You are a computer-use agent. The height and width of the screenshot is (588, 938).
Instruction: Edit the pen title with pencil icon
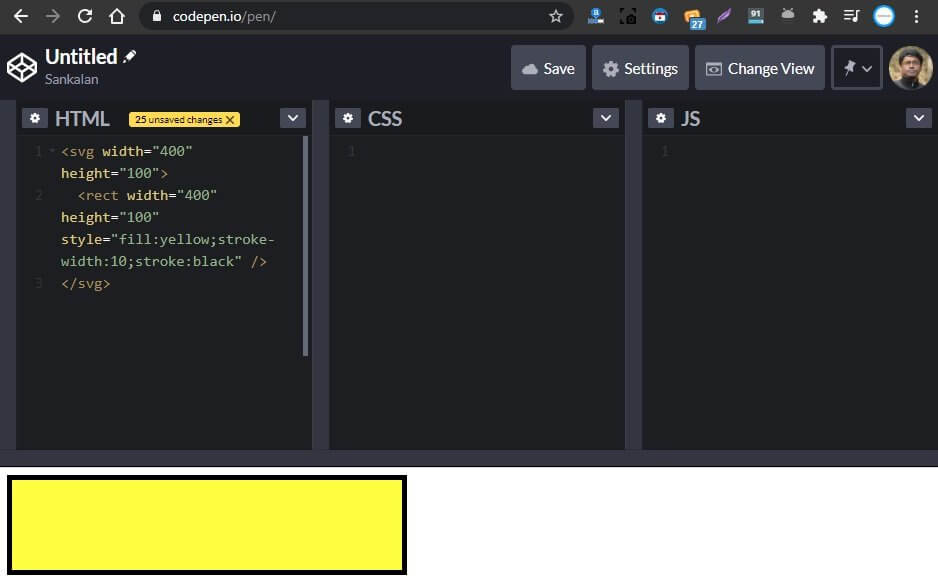coord(129,57)
